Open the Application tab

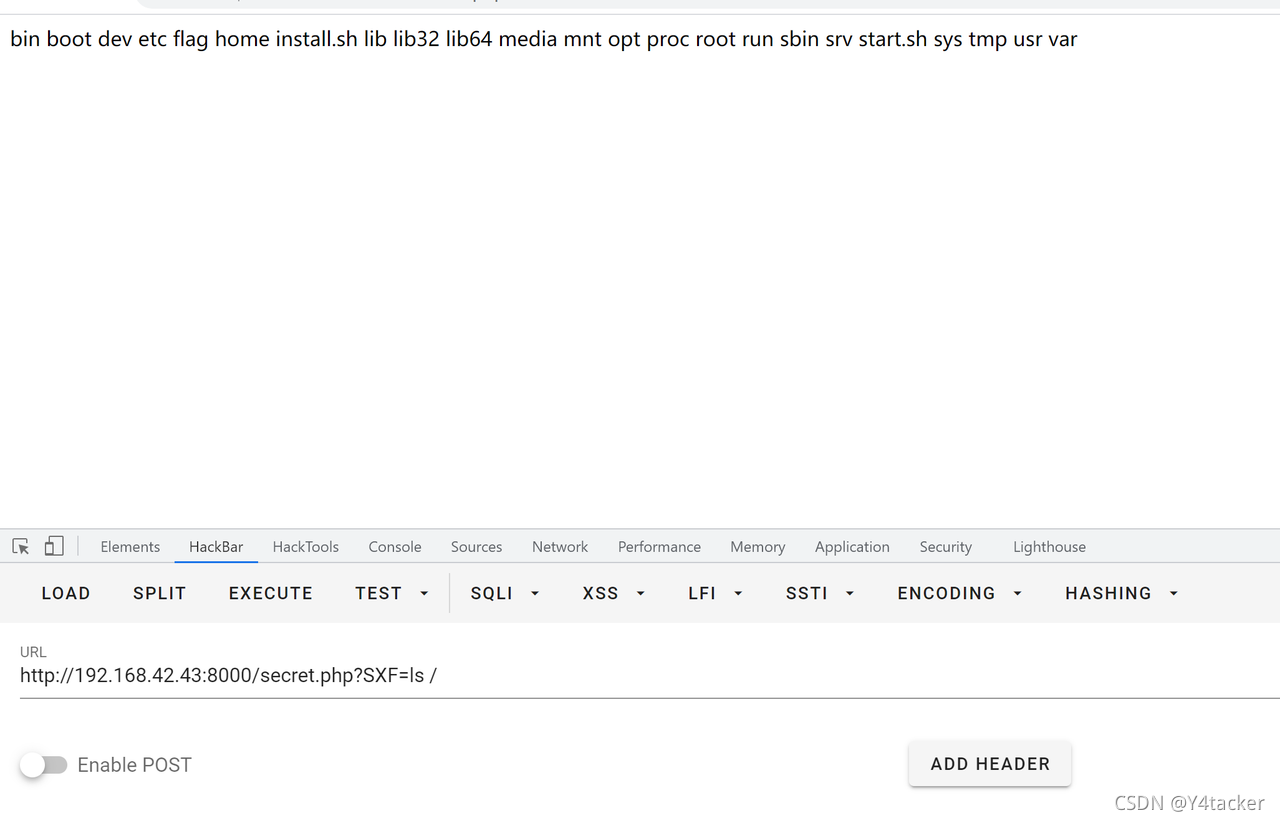[x=852, y=547]
